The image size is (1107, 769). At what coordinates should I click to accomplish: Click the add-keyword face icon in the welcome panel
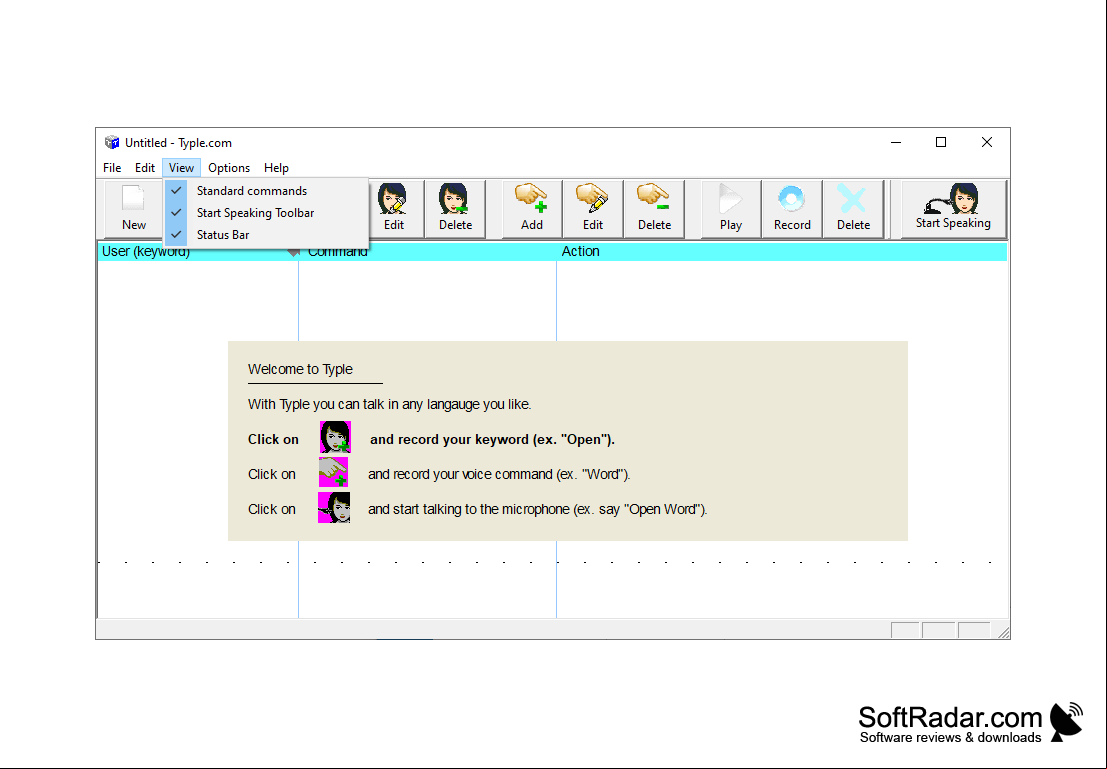click(335, 437)
